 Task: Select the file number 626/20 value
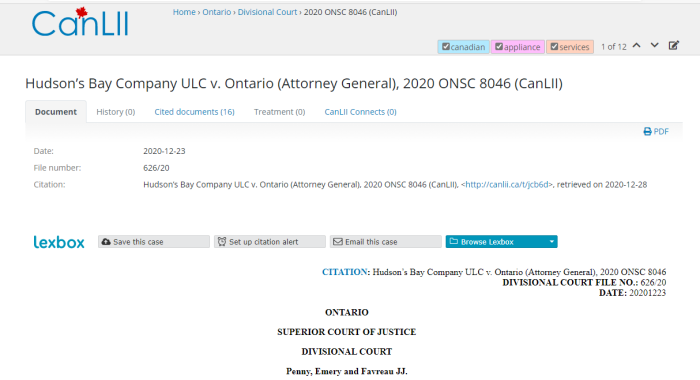[x=156, y=168]
